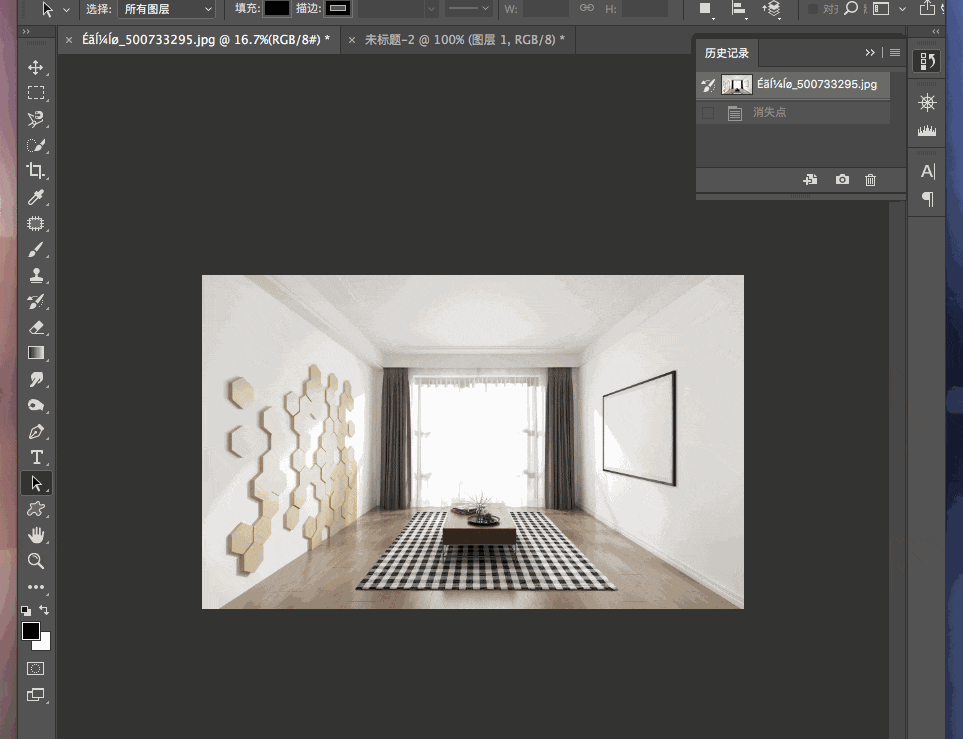Screen dimensions: 963x739
Task: Select the Quick Selection tool
Action: click(36, 145)
